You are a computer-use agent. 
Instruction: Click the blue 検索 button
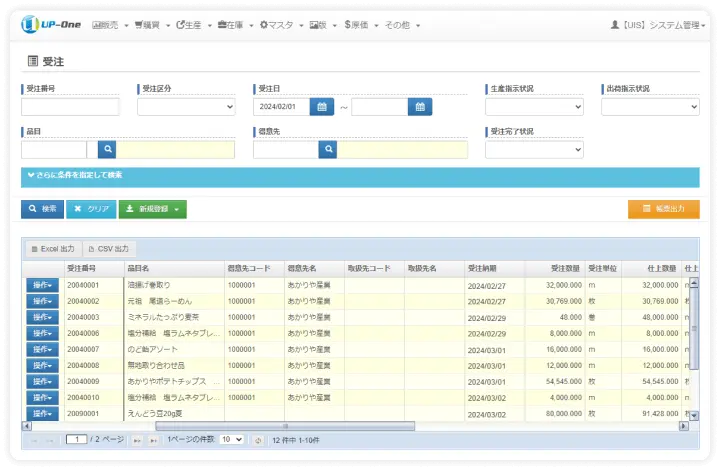42,209
